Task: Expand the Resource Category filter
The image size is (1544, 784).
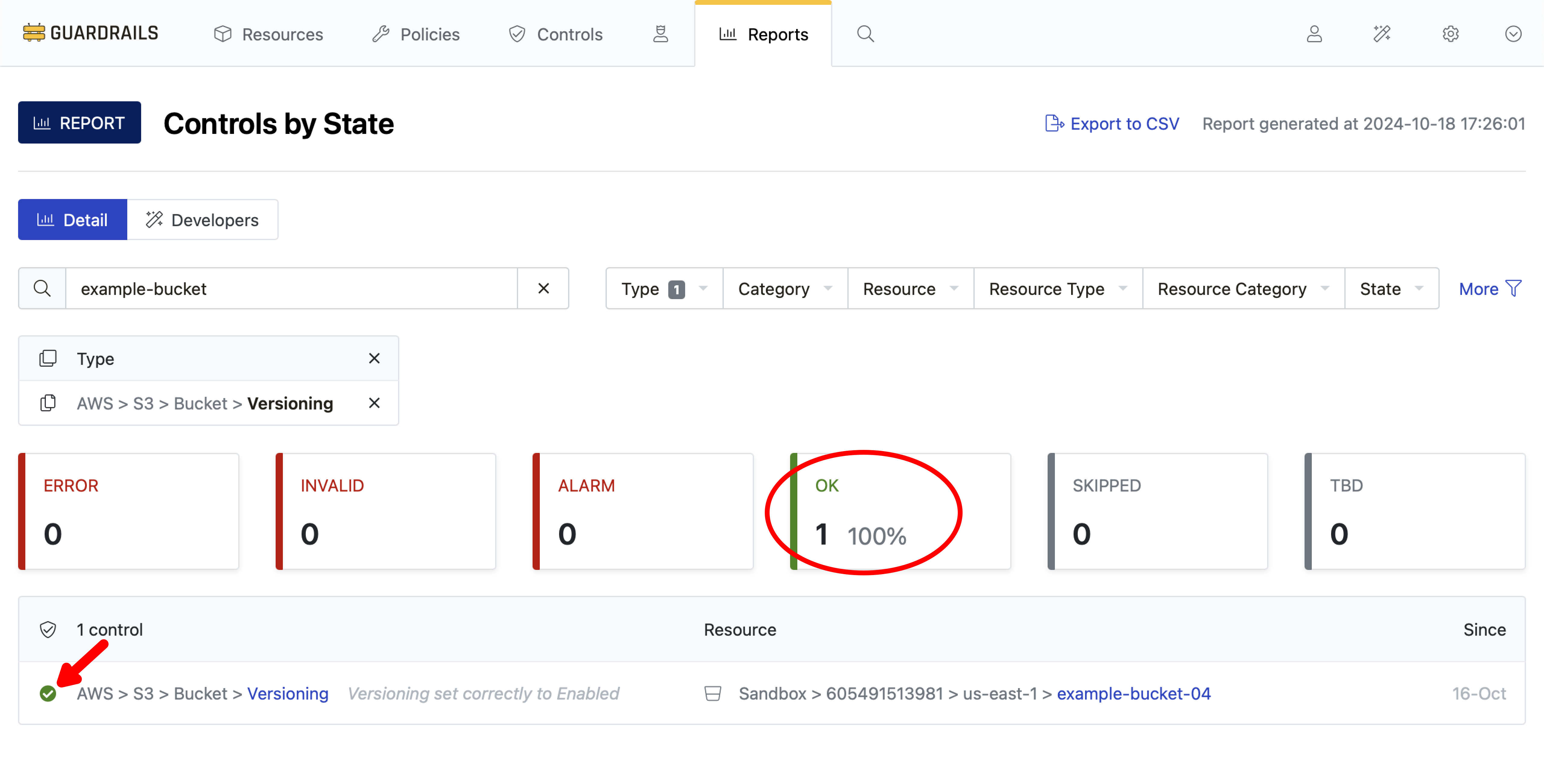Action: point(1242,288)
